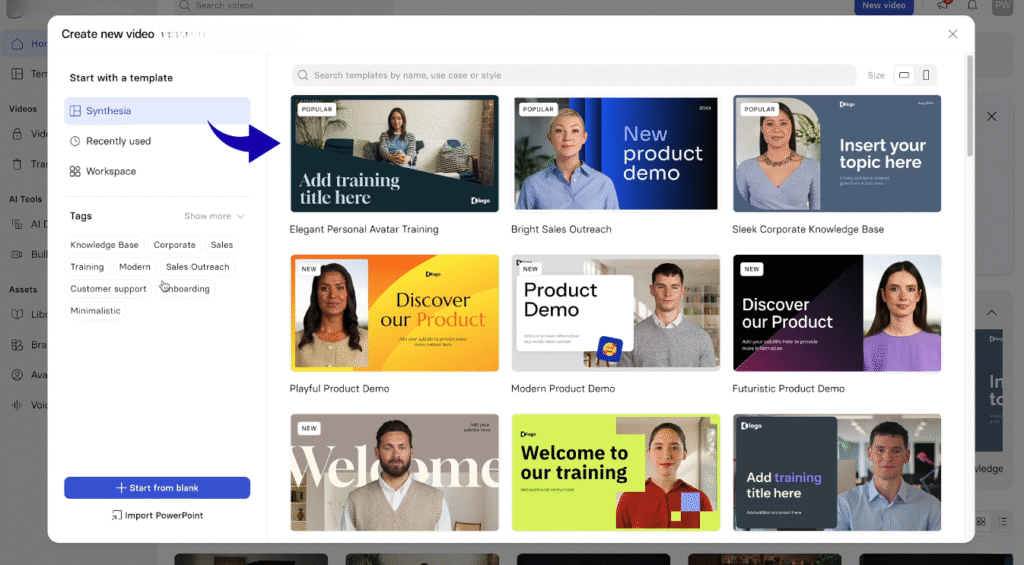1024x565 pixels.
Task: Choose Elegant Personal Avatar Training template
Action: click(394, 154)
